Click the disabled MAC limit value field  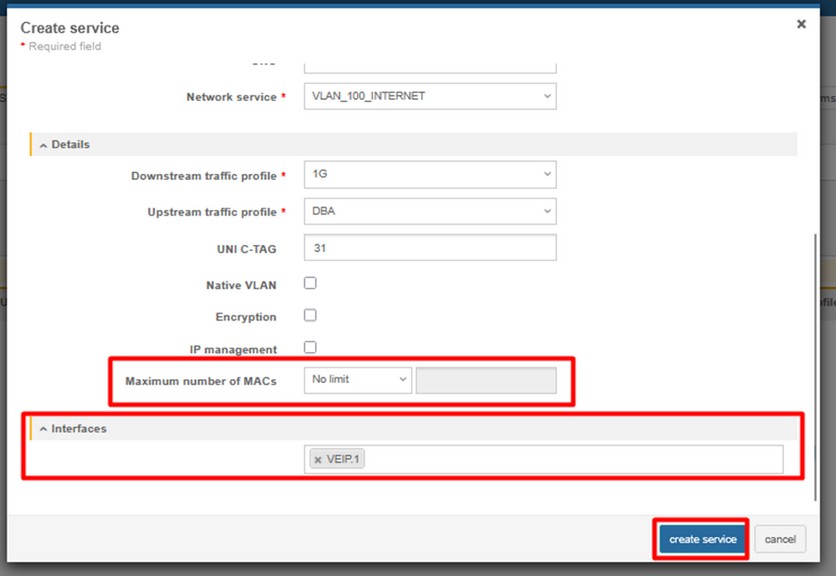pyautogui.click(x=486, y=380)
